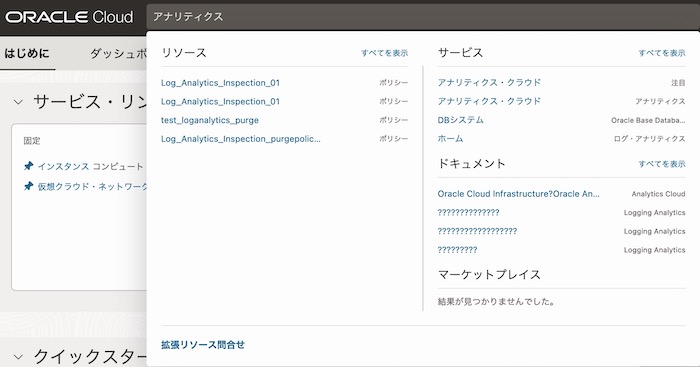Collapse the サービス・リンク section chevron

18,102
